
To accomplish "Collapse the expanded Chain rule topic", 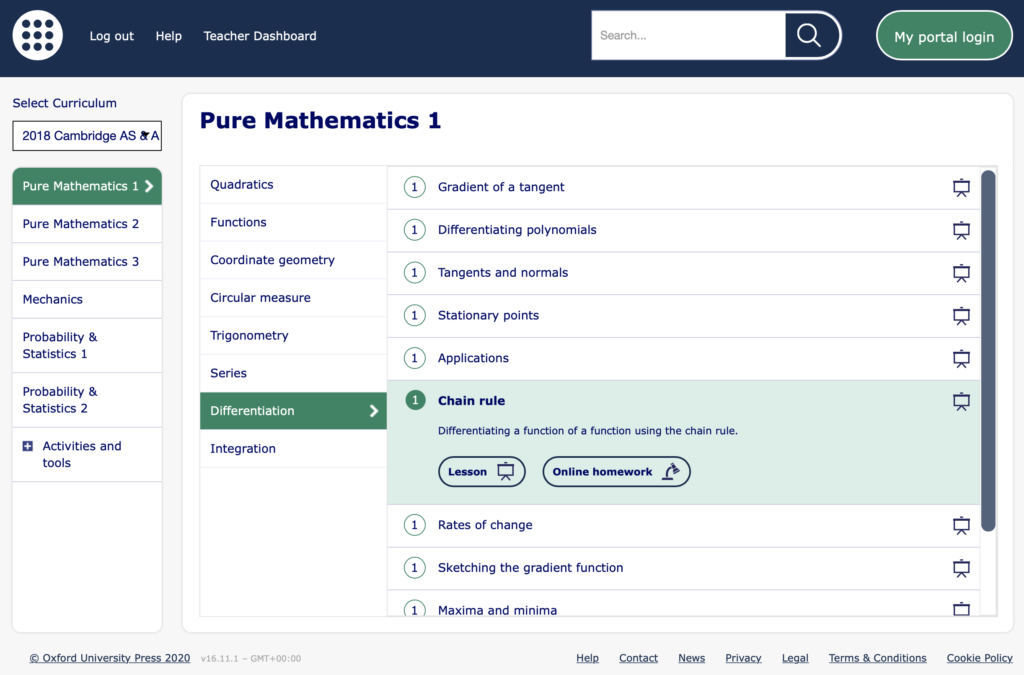I will click(470, 401).
